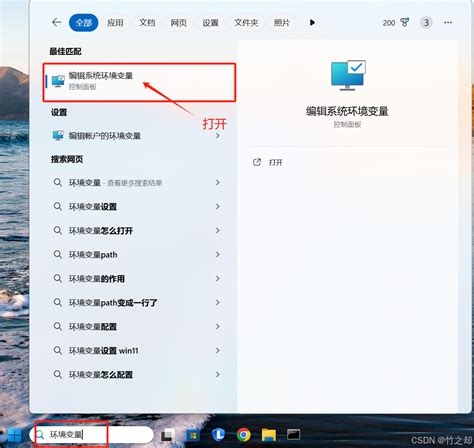474x448 pixels.
Task: Expand chevron for 环境变量设置
Action: (218, 206)
